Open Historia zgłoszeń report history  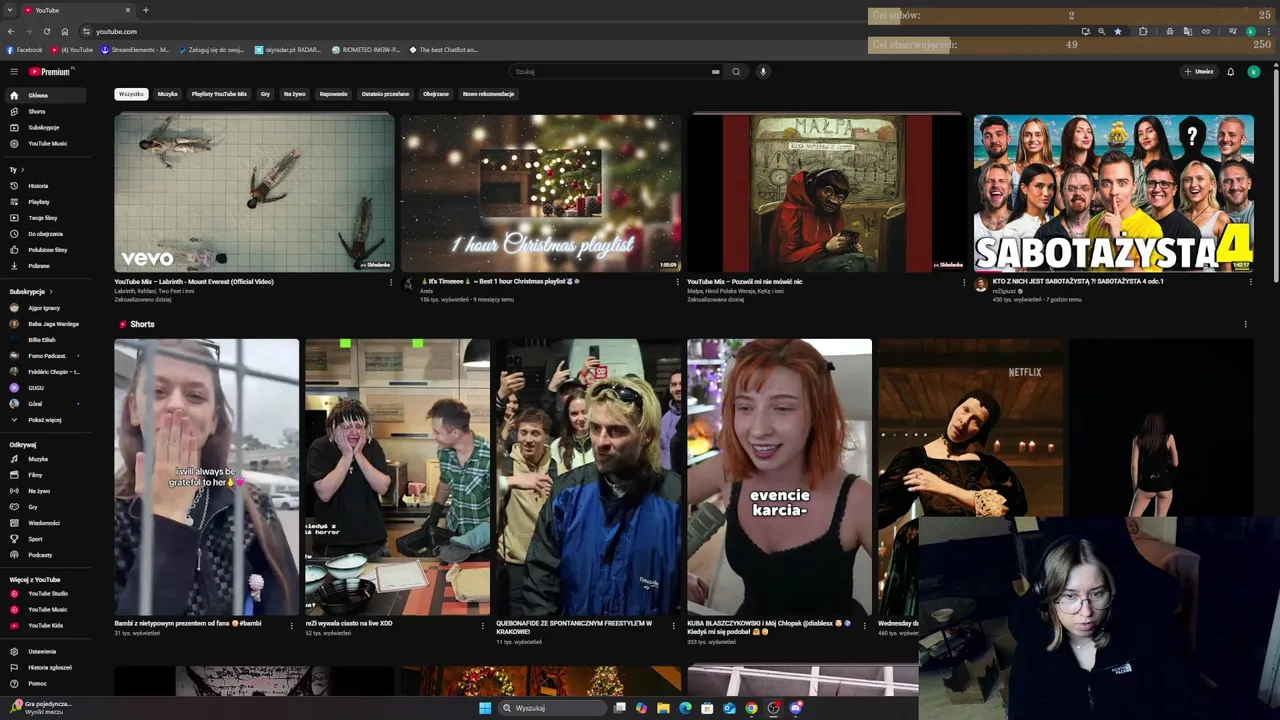click(46, 668)
